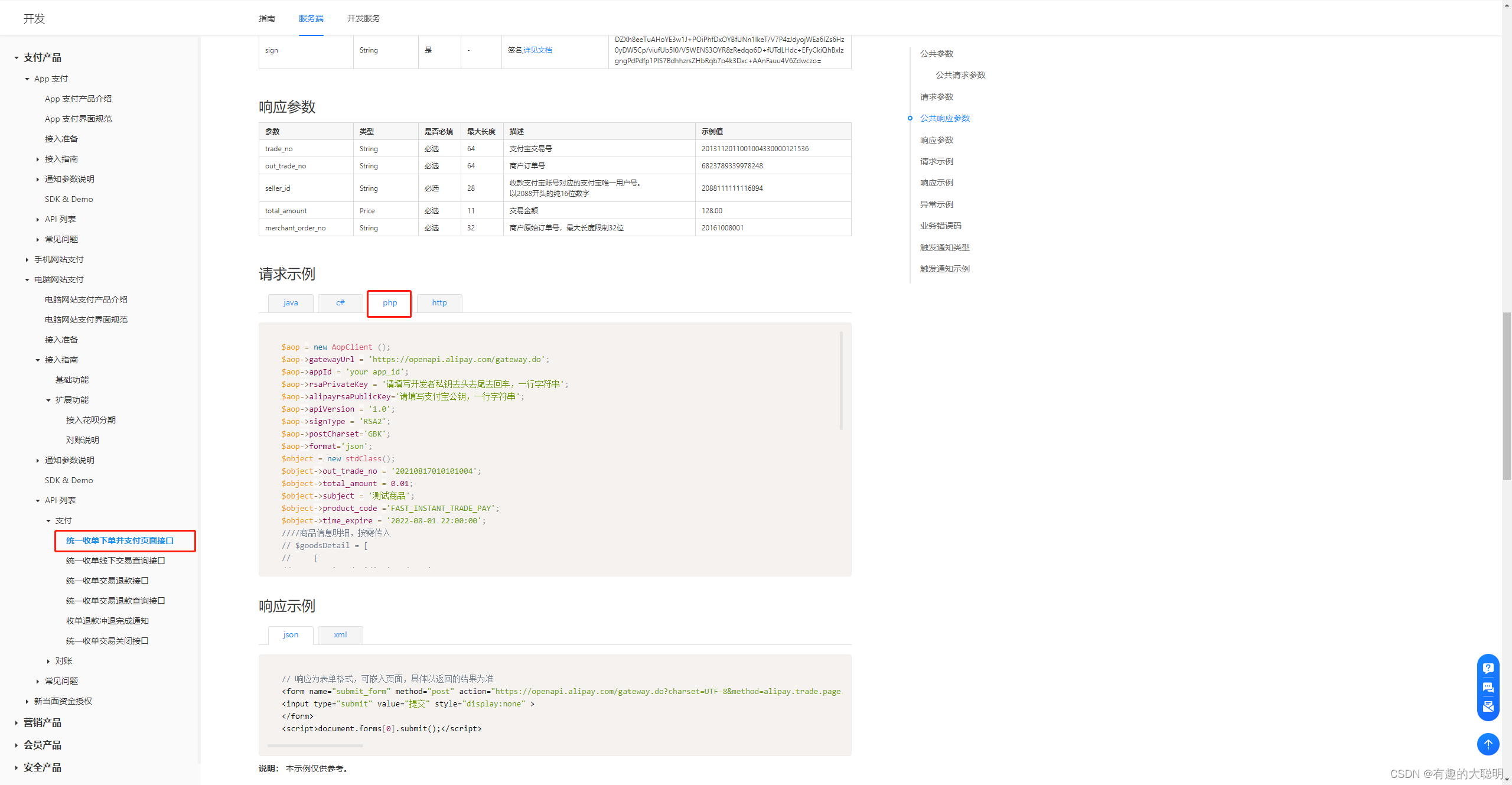The image size is (1512, 785).
Task: Select the php request example tab
Action: (x=389, y=303)
